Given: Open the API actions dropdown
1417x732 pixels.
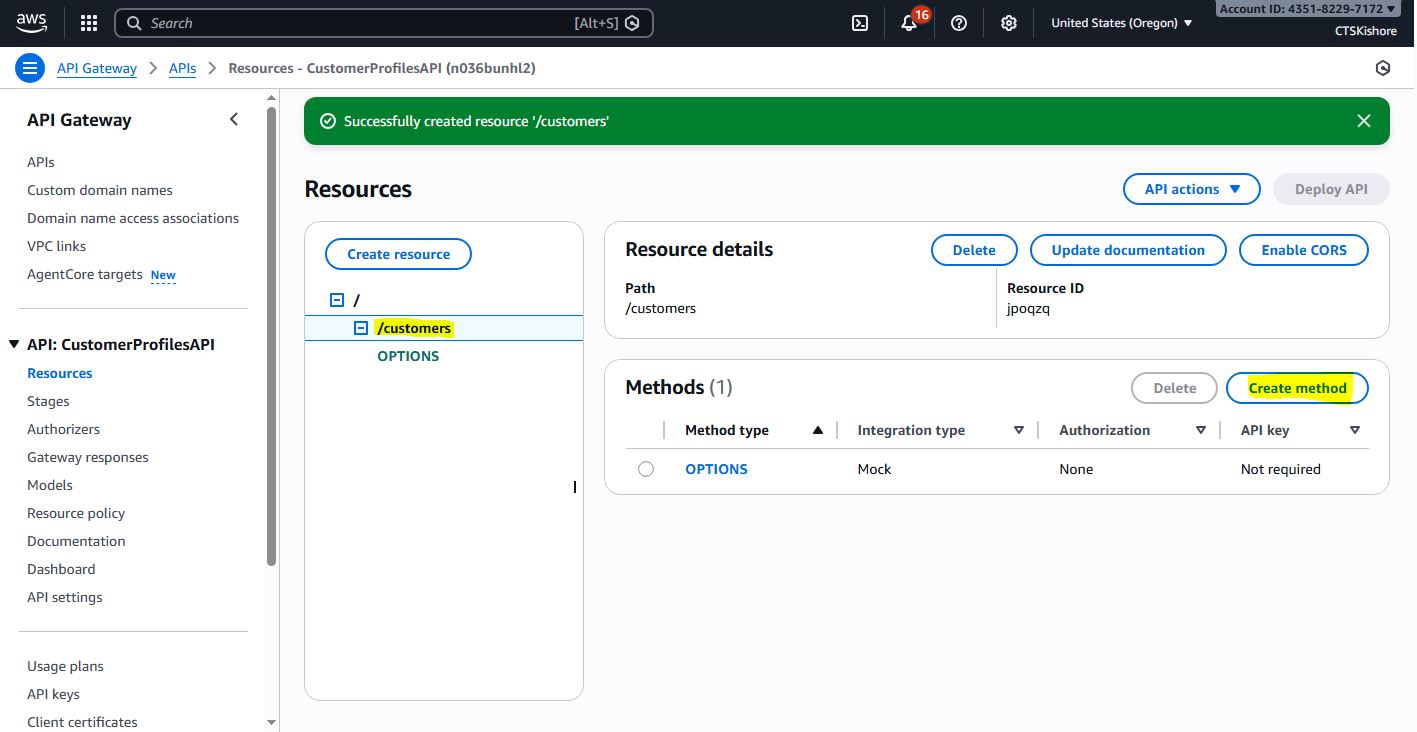Looking at the screenshot, I should click(x=1191, y=189).
